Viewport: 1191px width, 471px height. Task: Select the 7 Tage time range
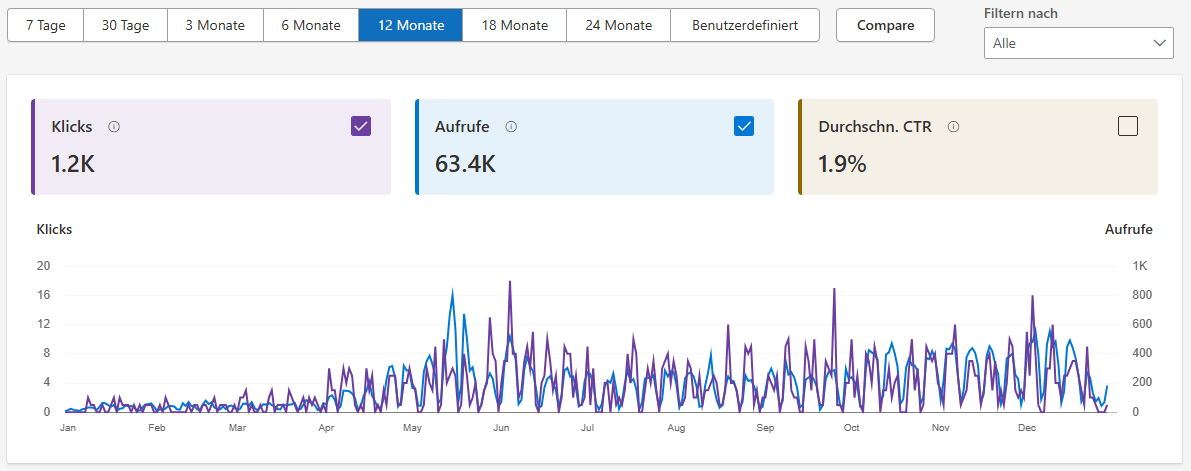click(45, 25)
